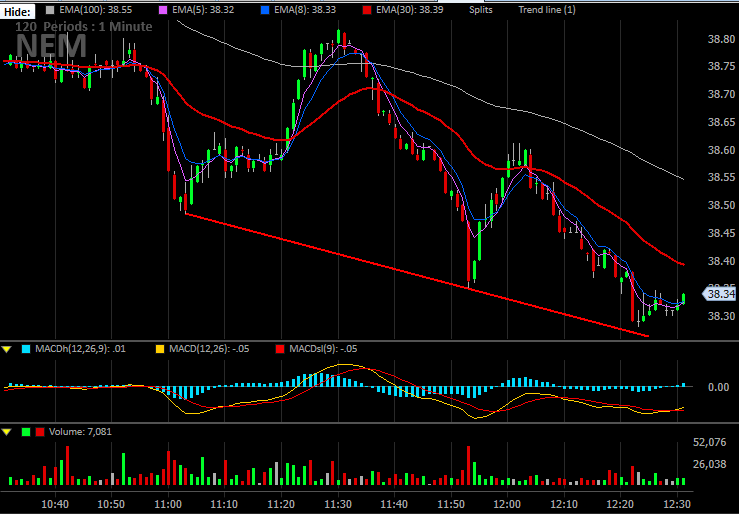Click the blue EMA(8) color swatch
Image resolution: width=739 pixels, height=514 pixels.
pos(266,9)
